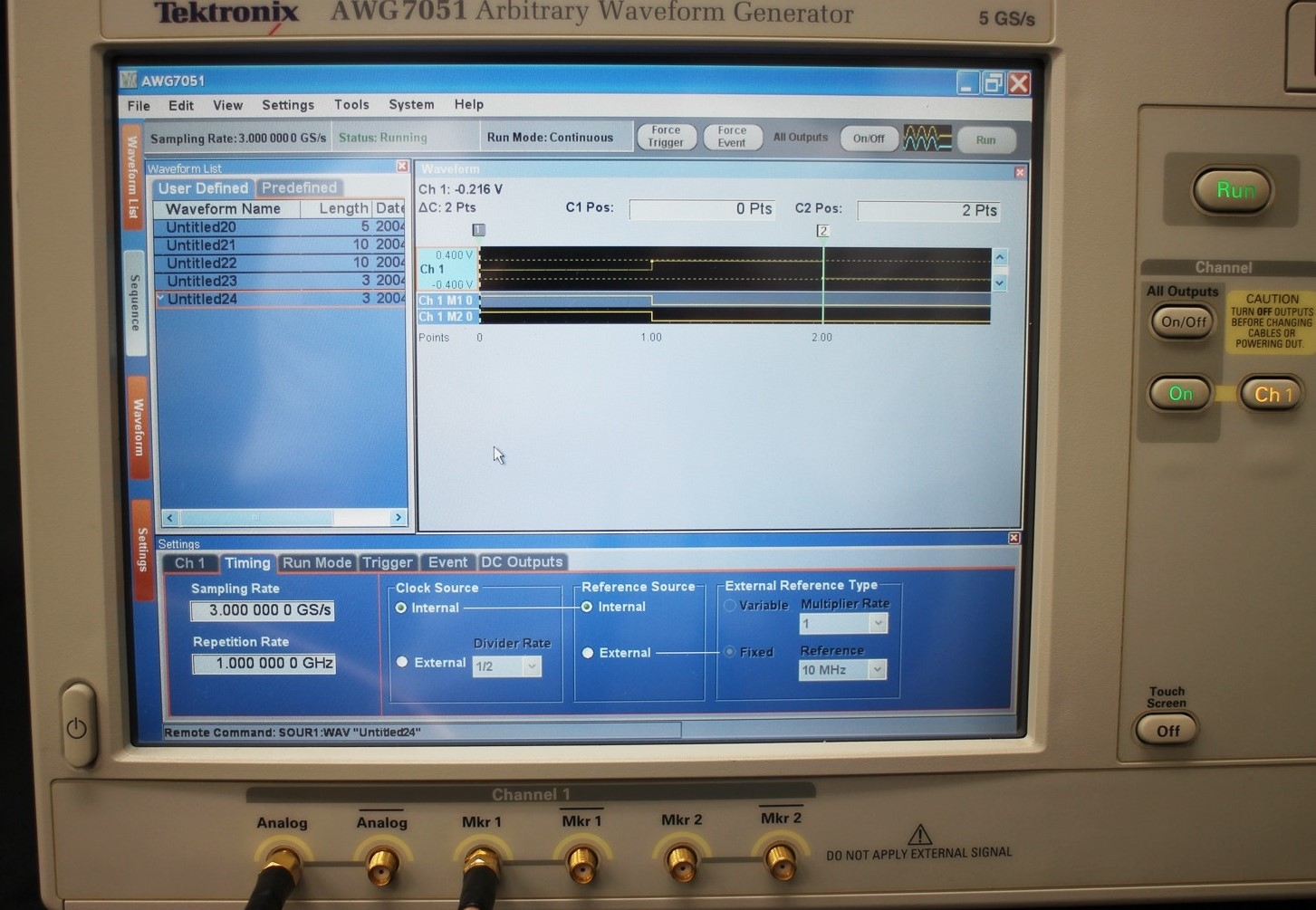1316x910 pixels.
Task: Switch to DC Outputs settings tab
Action: pos(522,561)
